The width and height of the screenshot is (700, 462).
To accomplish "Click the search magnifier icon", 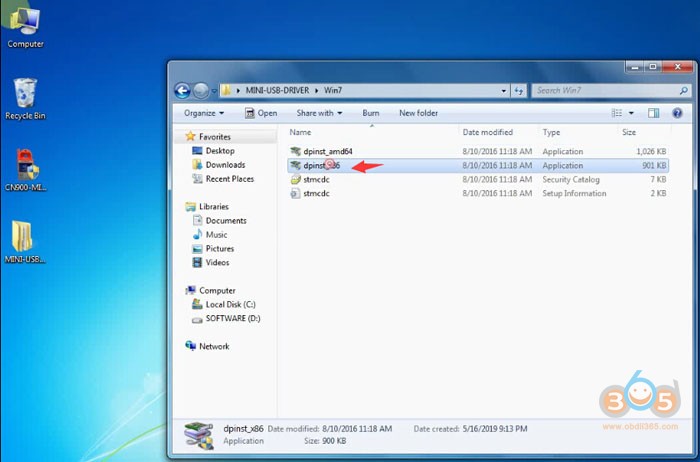I will coord(683,91).
